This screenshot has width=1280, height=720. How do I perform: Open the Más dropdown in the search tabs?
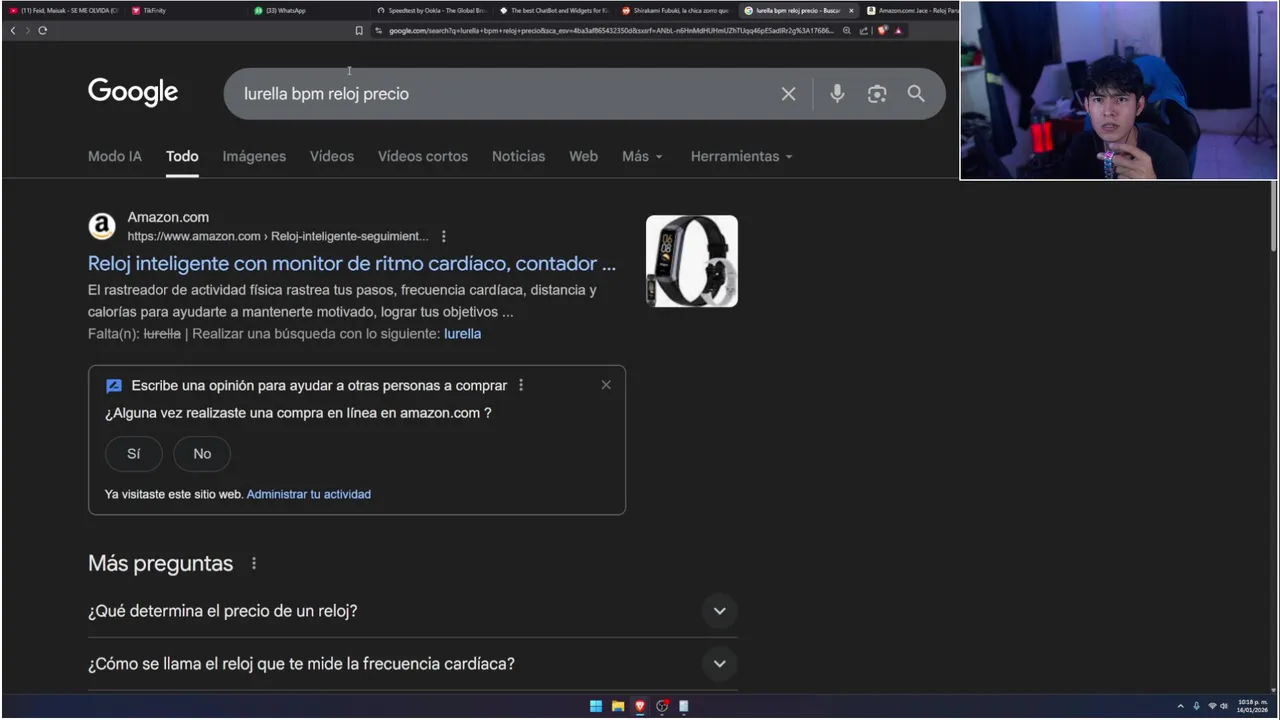point(642,156)
